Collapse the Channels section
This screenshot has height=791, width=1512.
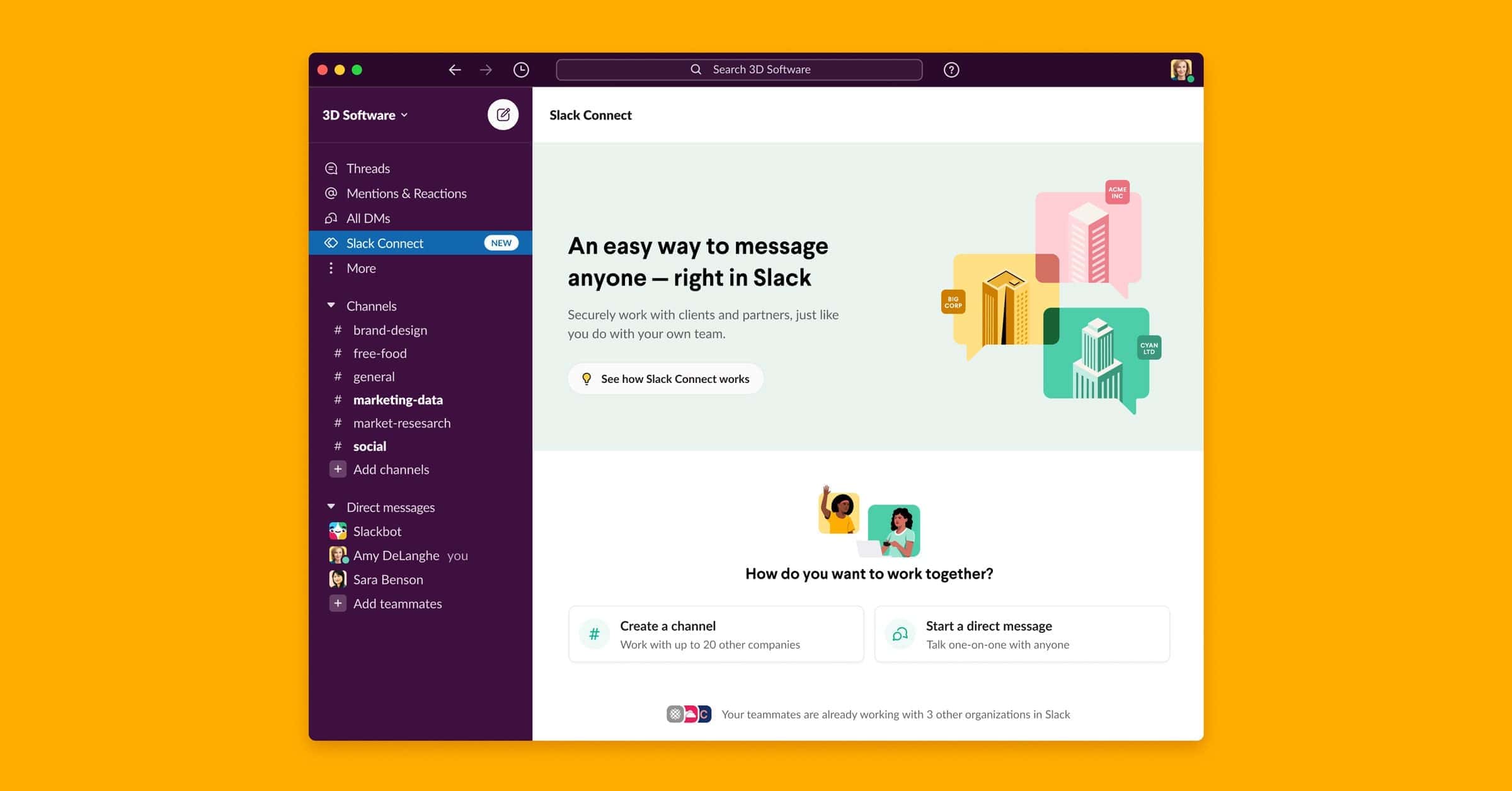pyautogui.click(x=332, y=305)
